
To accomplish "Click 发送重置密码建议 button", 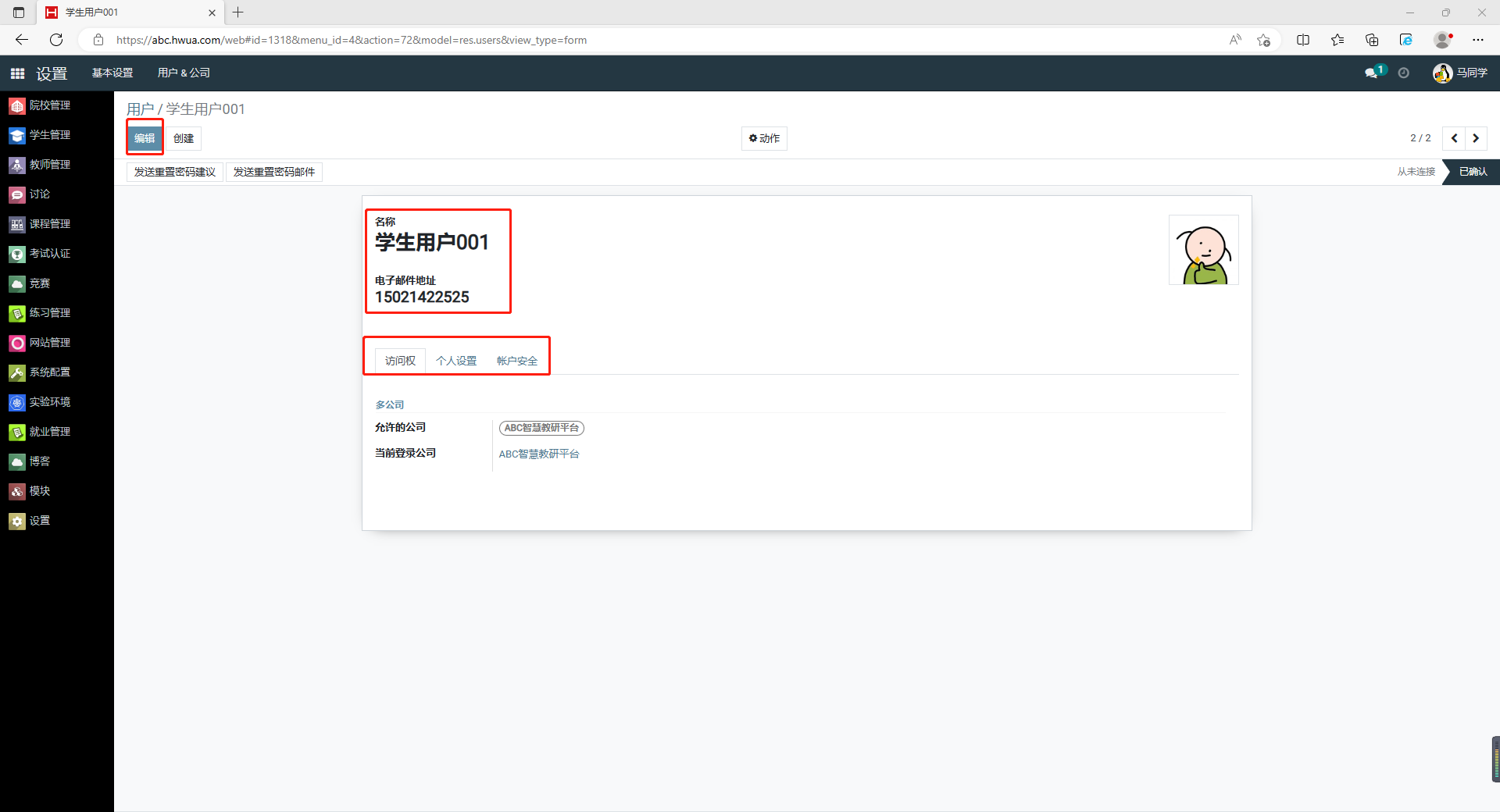I will coord(175,172).
